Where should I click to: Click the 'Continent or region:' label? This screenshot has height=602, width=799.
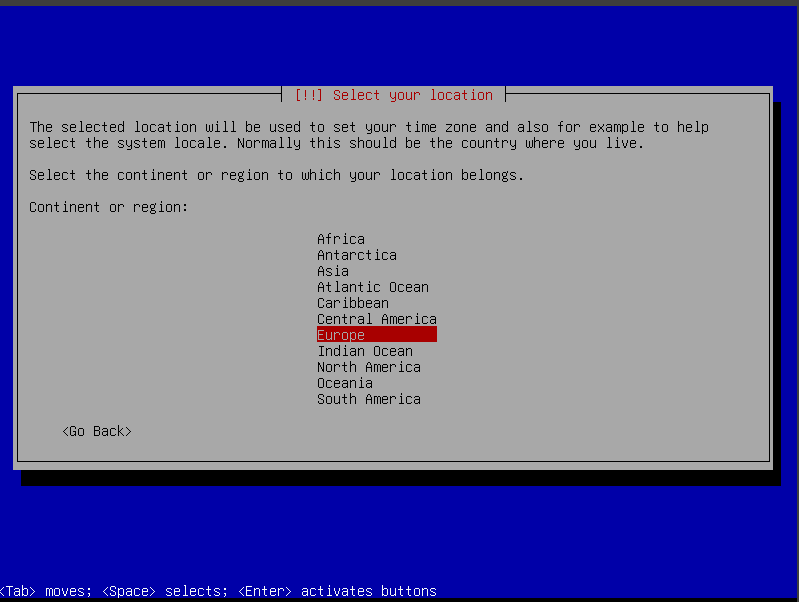point(109,207)
